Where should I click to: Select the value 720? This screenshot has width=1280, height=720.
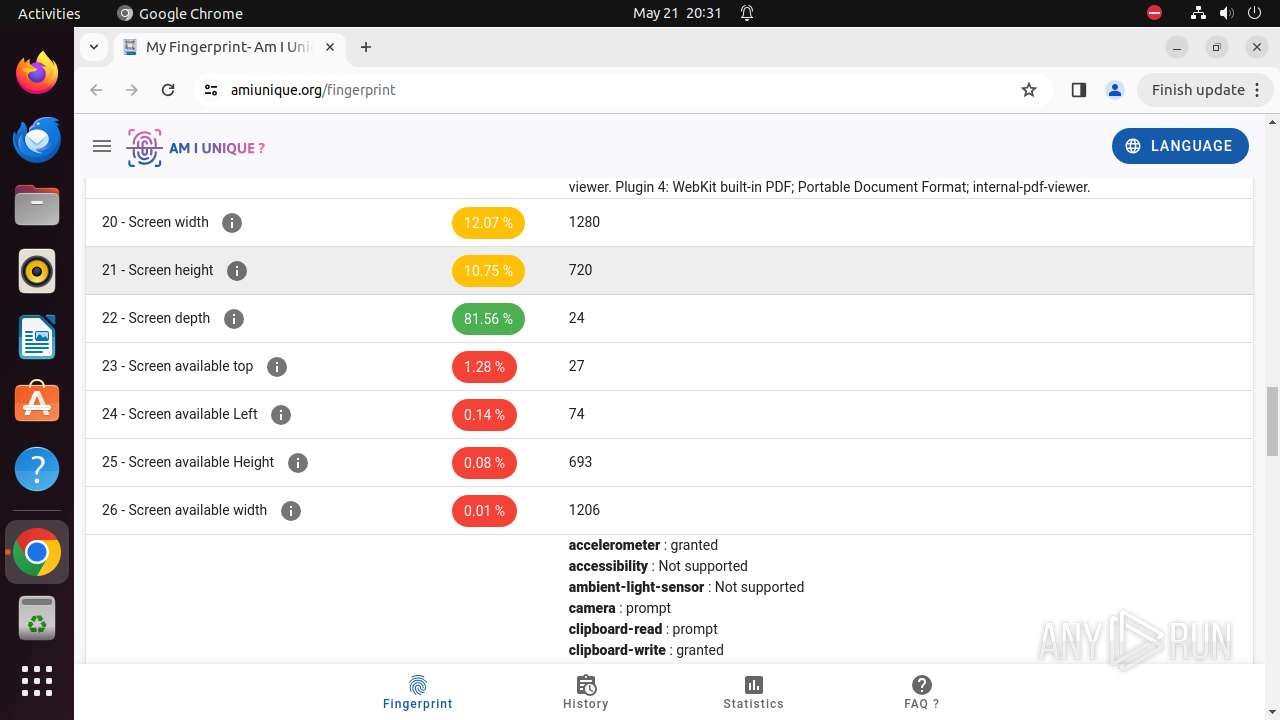[580, 270]
